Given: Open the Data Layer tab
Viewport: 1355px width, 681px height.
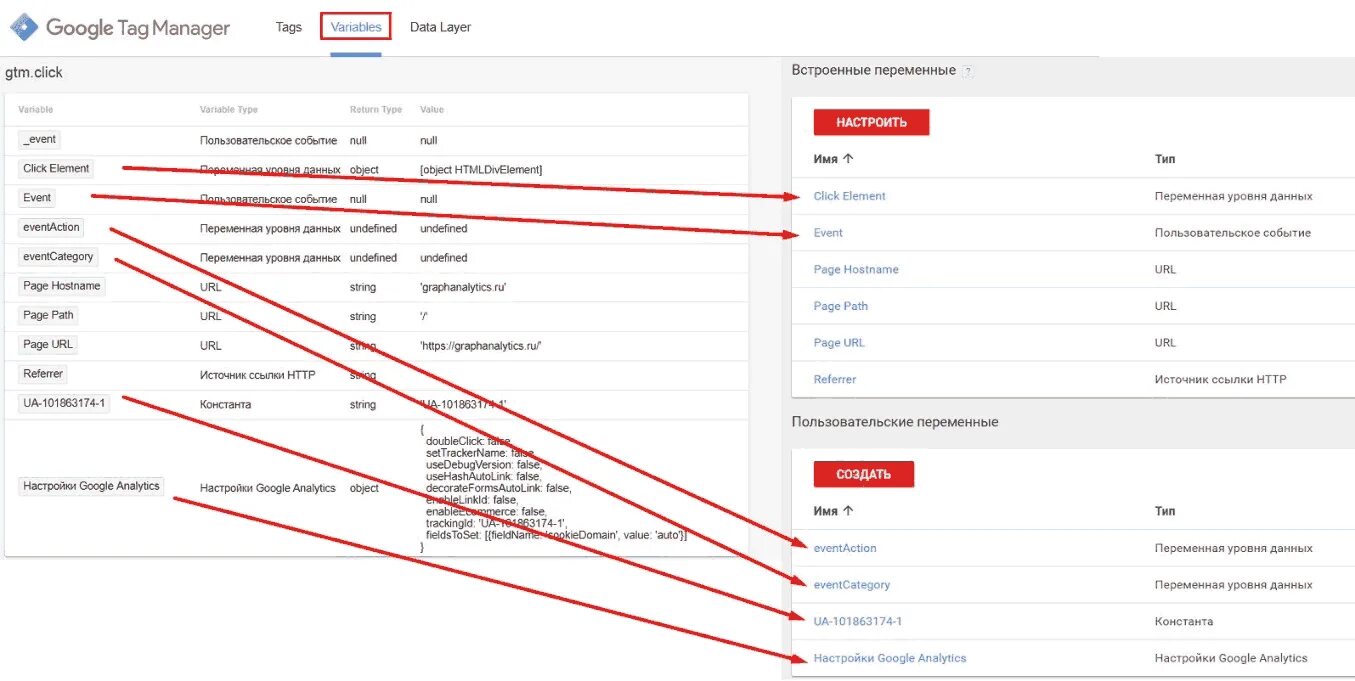Looking at the screenshot, I should [440, 27].
